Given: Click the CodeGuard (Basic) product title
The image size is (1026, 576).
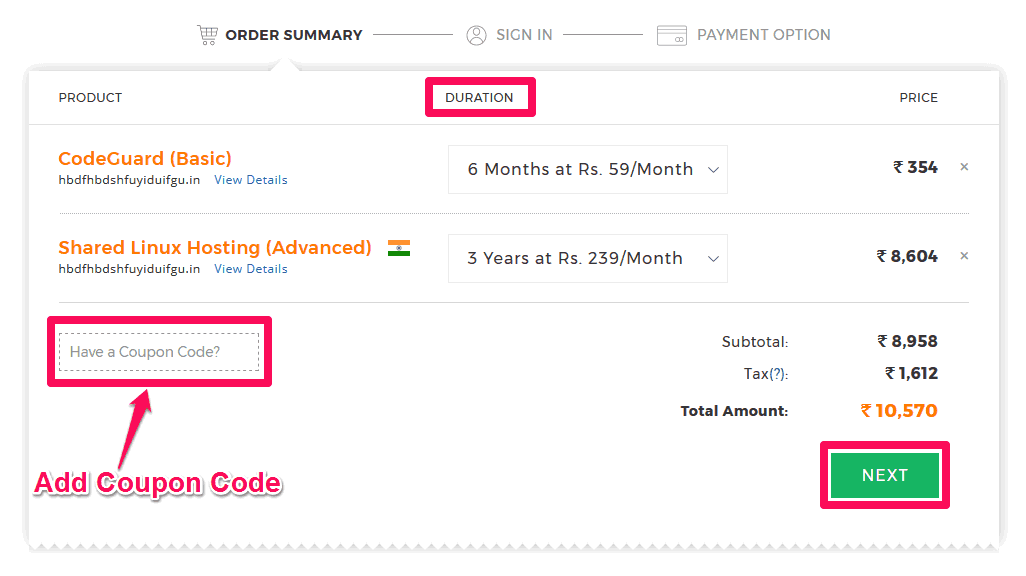Looking at the screenshot, I should [x=144, y=158].
